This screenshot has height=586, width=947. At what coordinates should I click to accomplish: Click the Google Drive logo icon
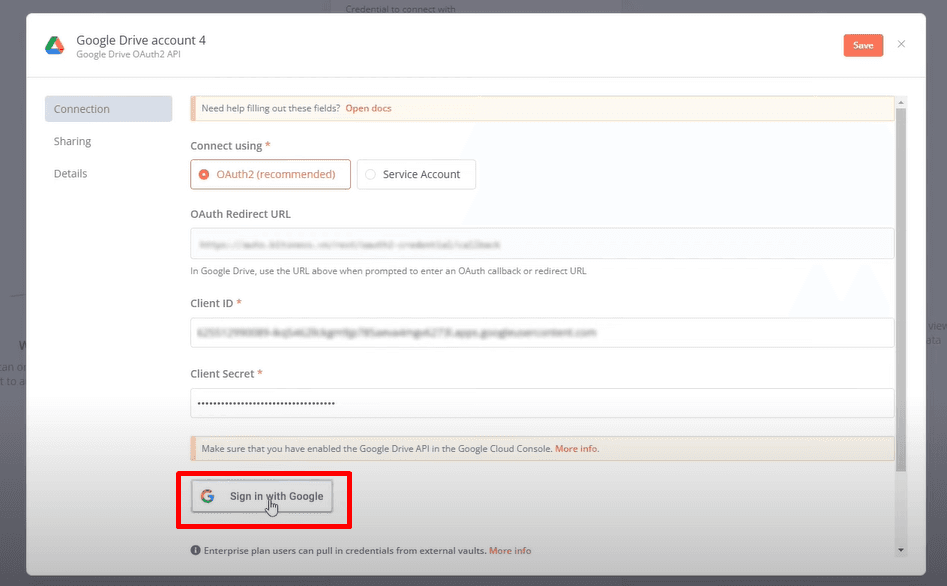(54, 46)
